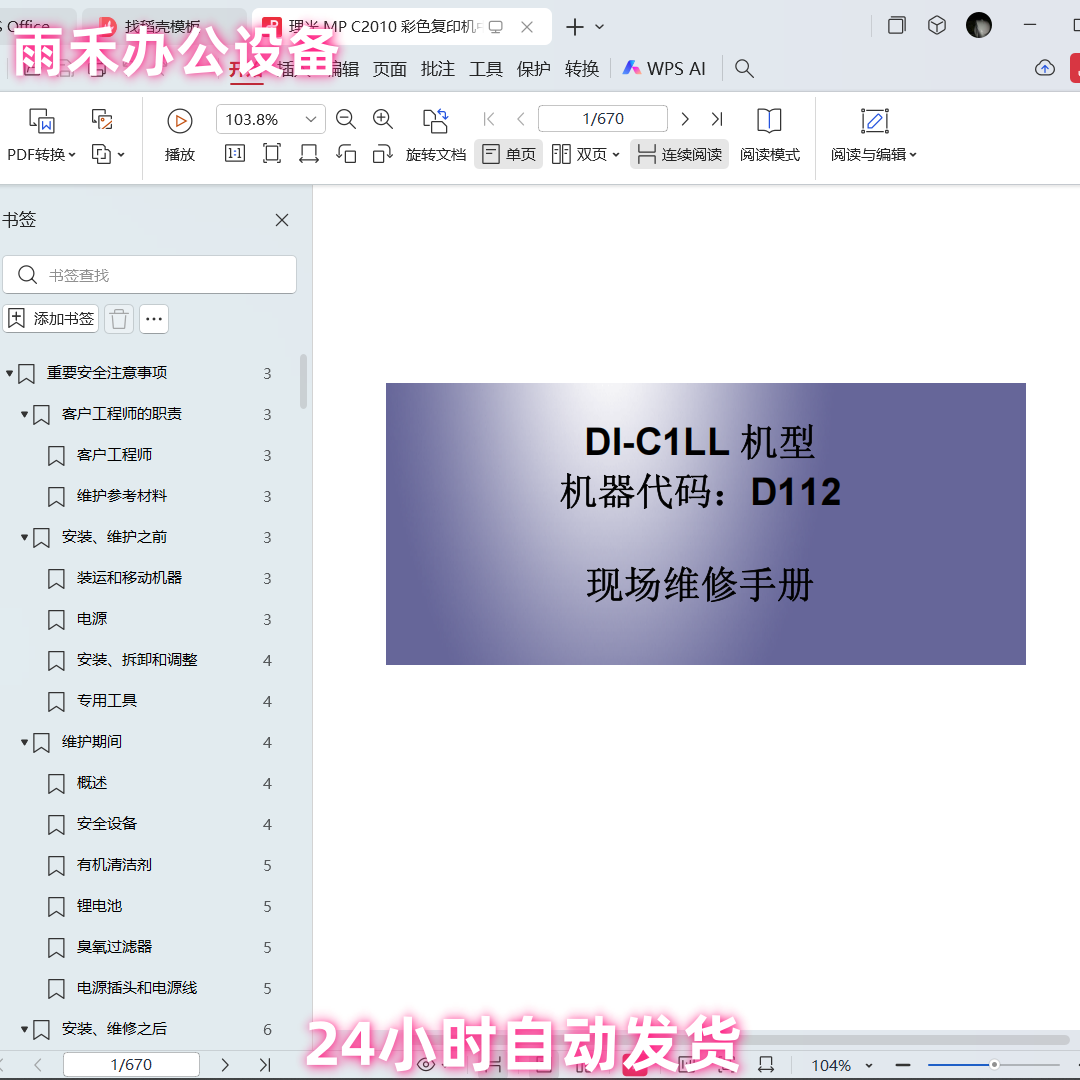Screen dimensions: 1080x1080
Task: Collapse 安装、维修之后 bookmark
Action: [x=24, y=1030]
